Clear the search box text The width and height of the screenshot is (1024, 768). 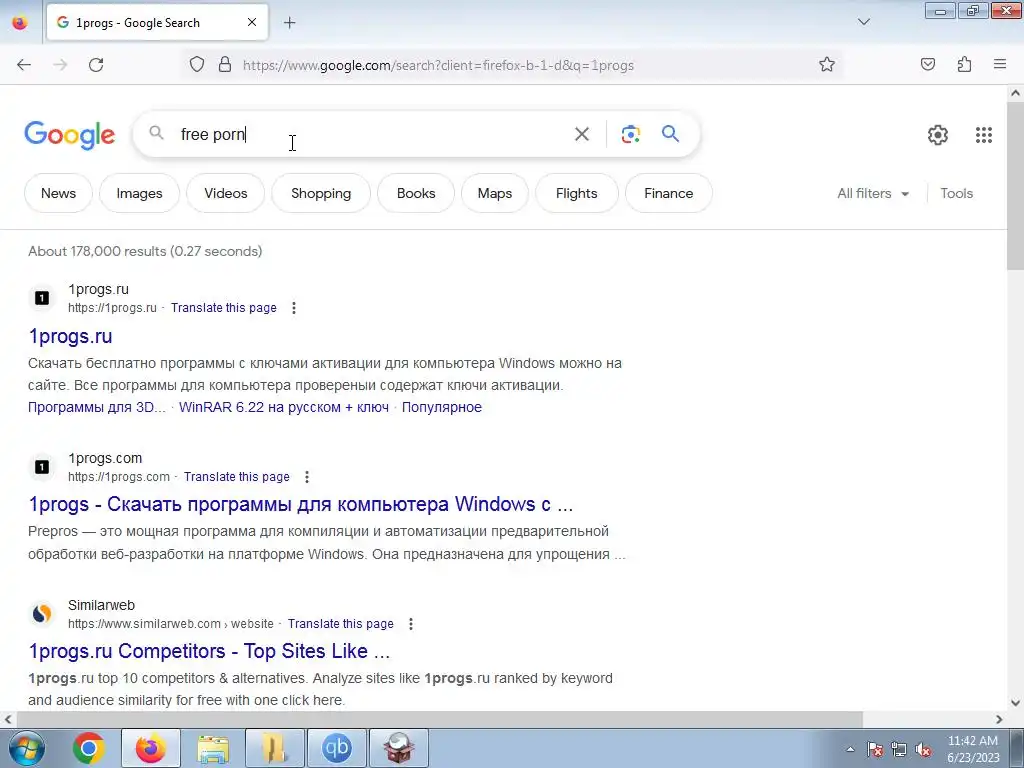point(581,135)
